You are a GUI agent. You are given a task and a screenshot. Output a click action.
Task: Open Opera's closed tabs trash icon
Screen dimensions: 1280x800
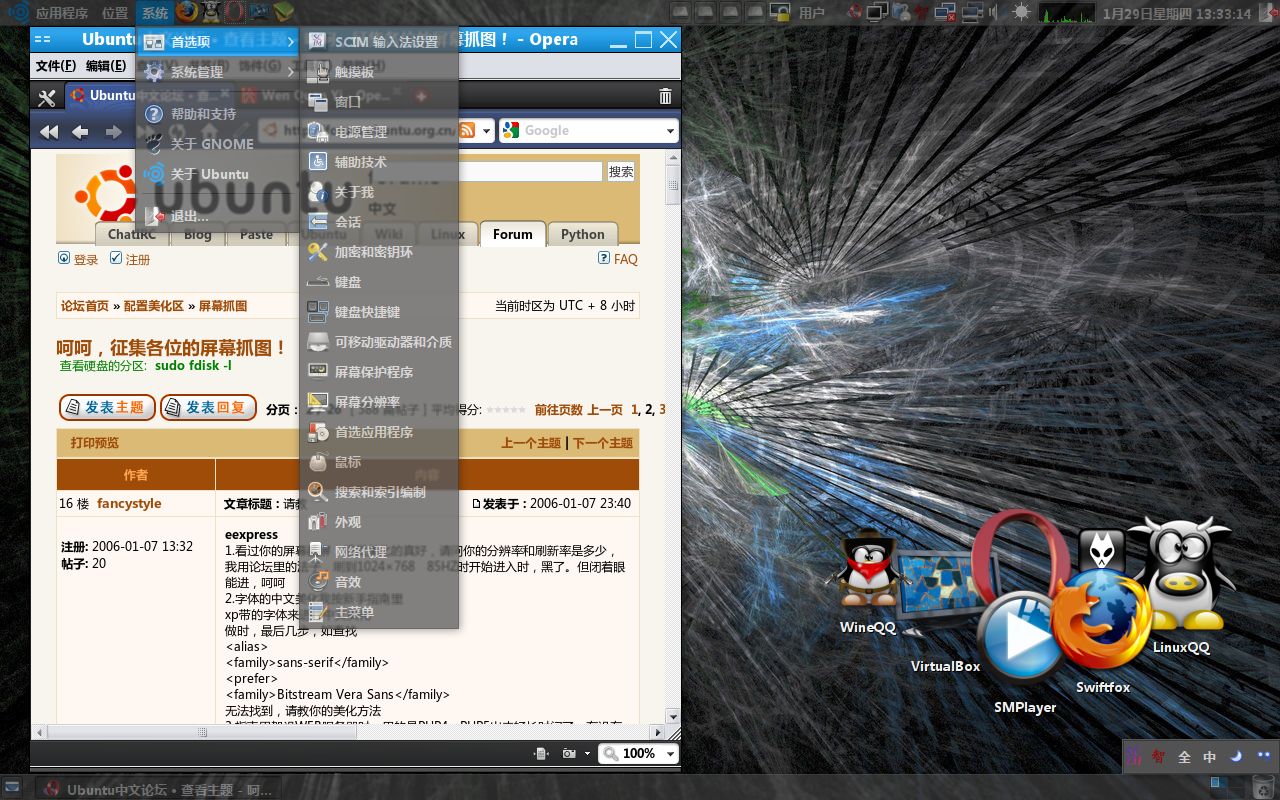coord(666,96)
